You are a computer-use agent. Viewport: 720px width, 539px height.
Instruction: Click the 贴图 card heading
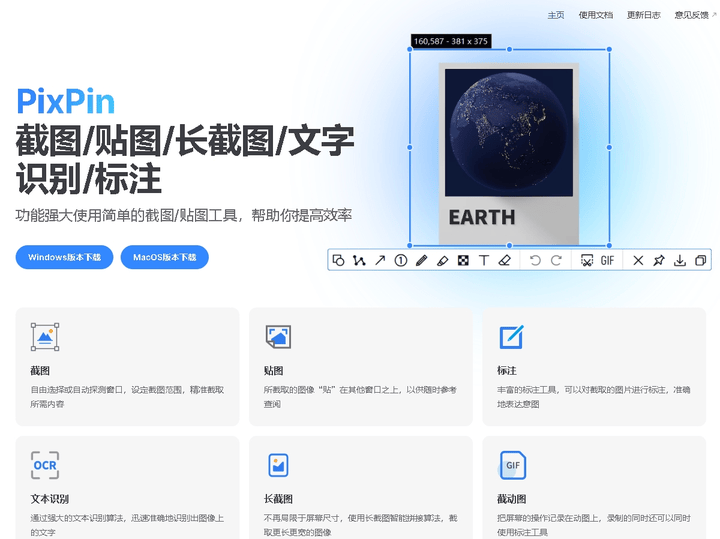tap(273, 371)
